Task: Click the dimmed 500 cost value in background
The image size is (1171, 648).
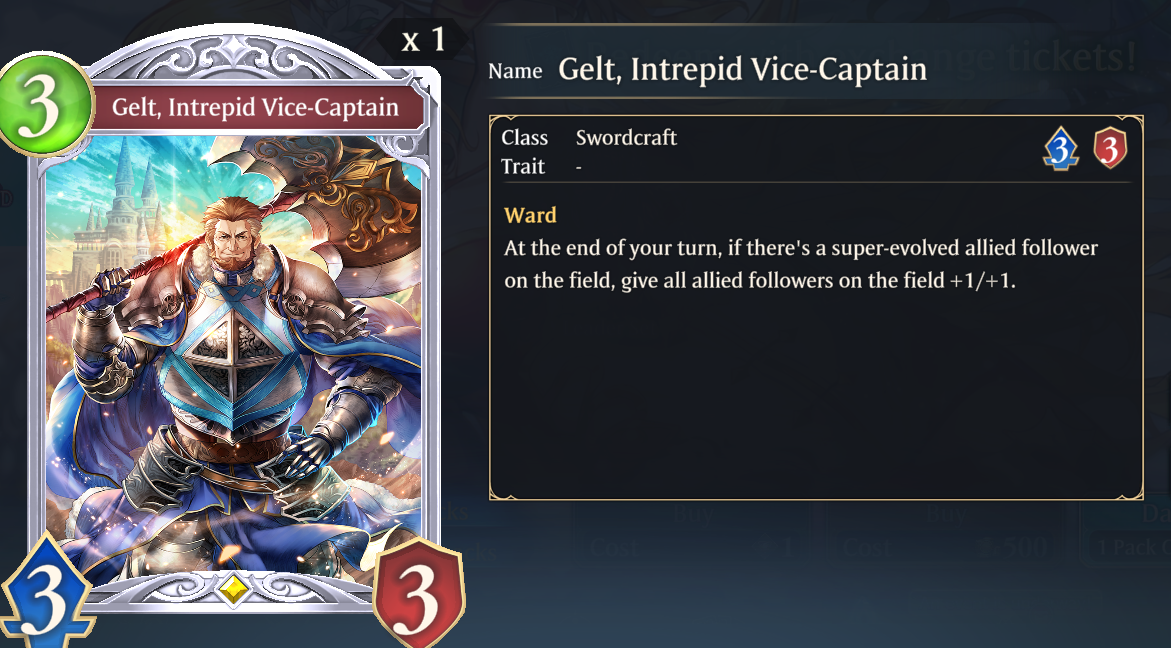Action: coord(1026,548)
